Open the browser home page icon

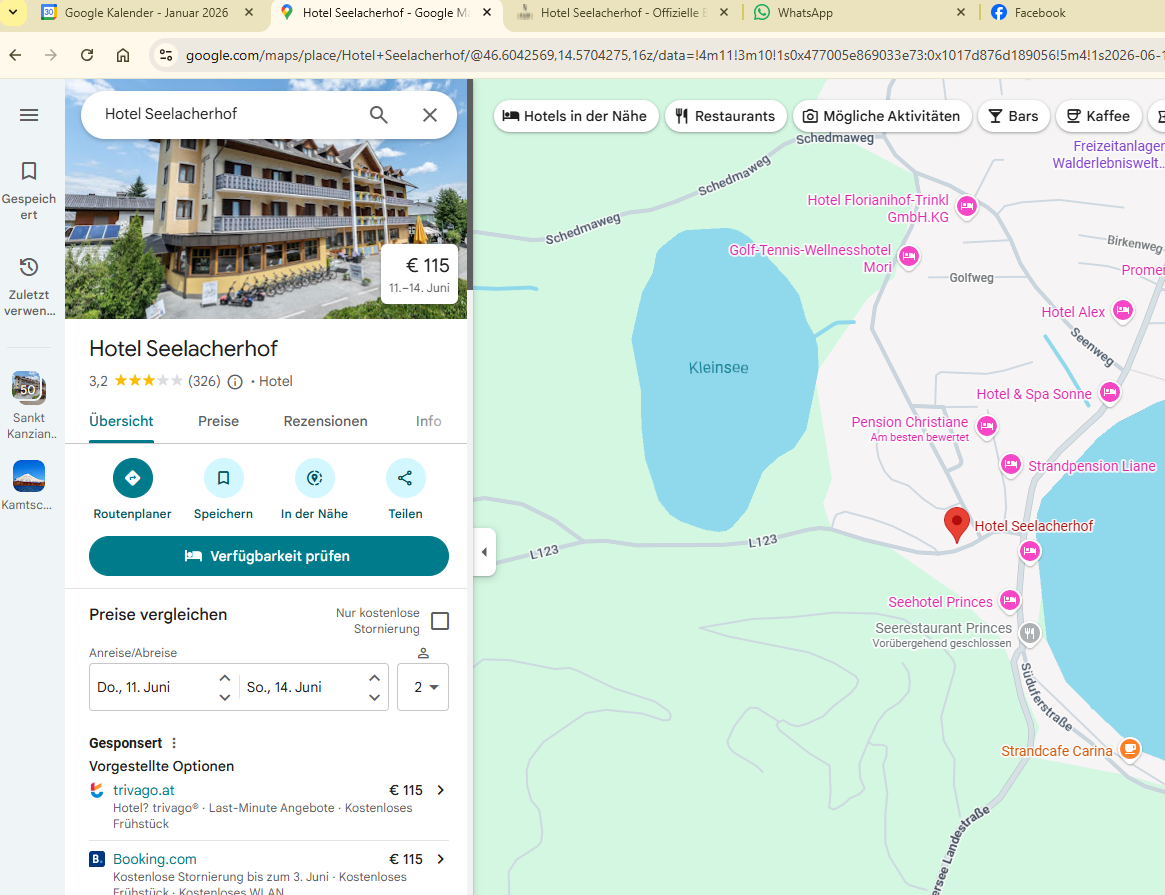(x=123, y=55)
